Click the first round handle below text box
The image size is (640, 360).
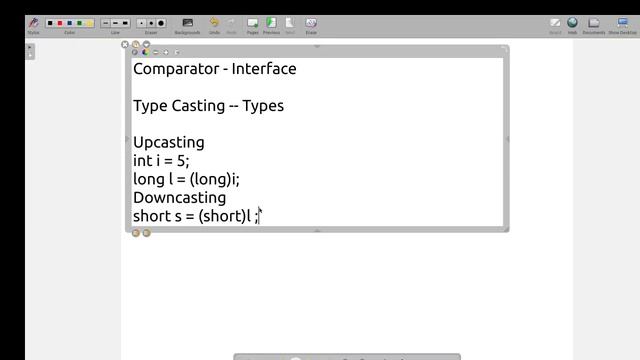click(136, 233)
